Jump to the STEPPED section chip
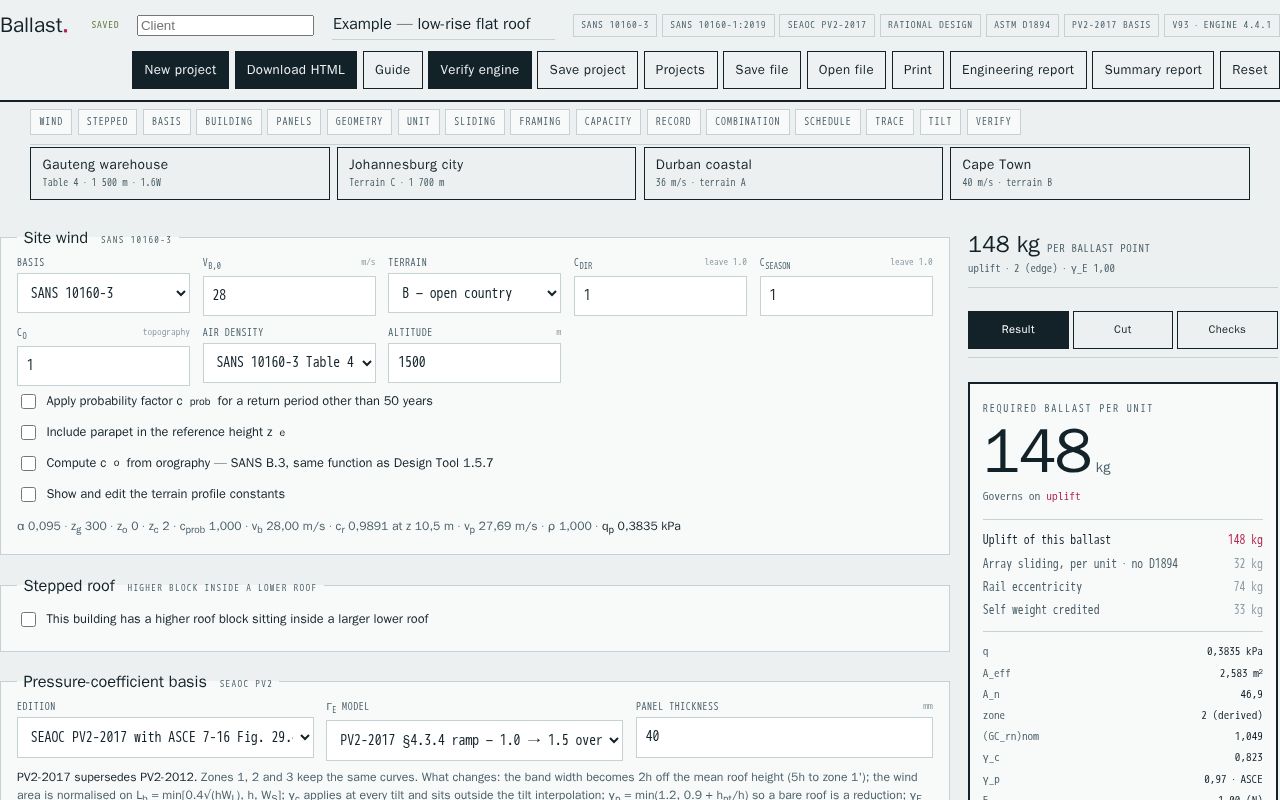The width and height of the screenshot is (1280, 800). coord(107,121)
